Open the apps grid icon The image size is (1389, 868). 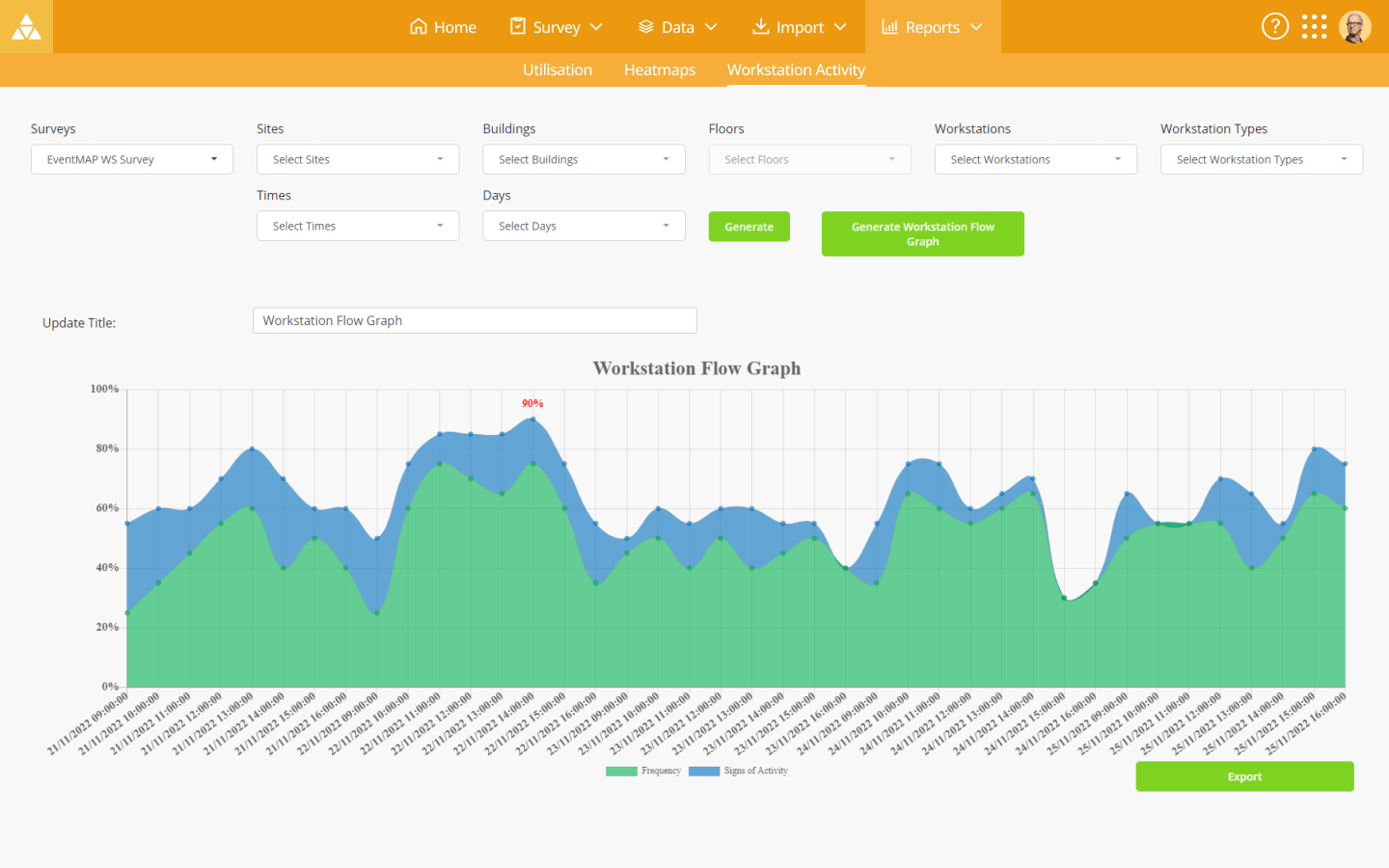1314,26
